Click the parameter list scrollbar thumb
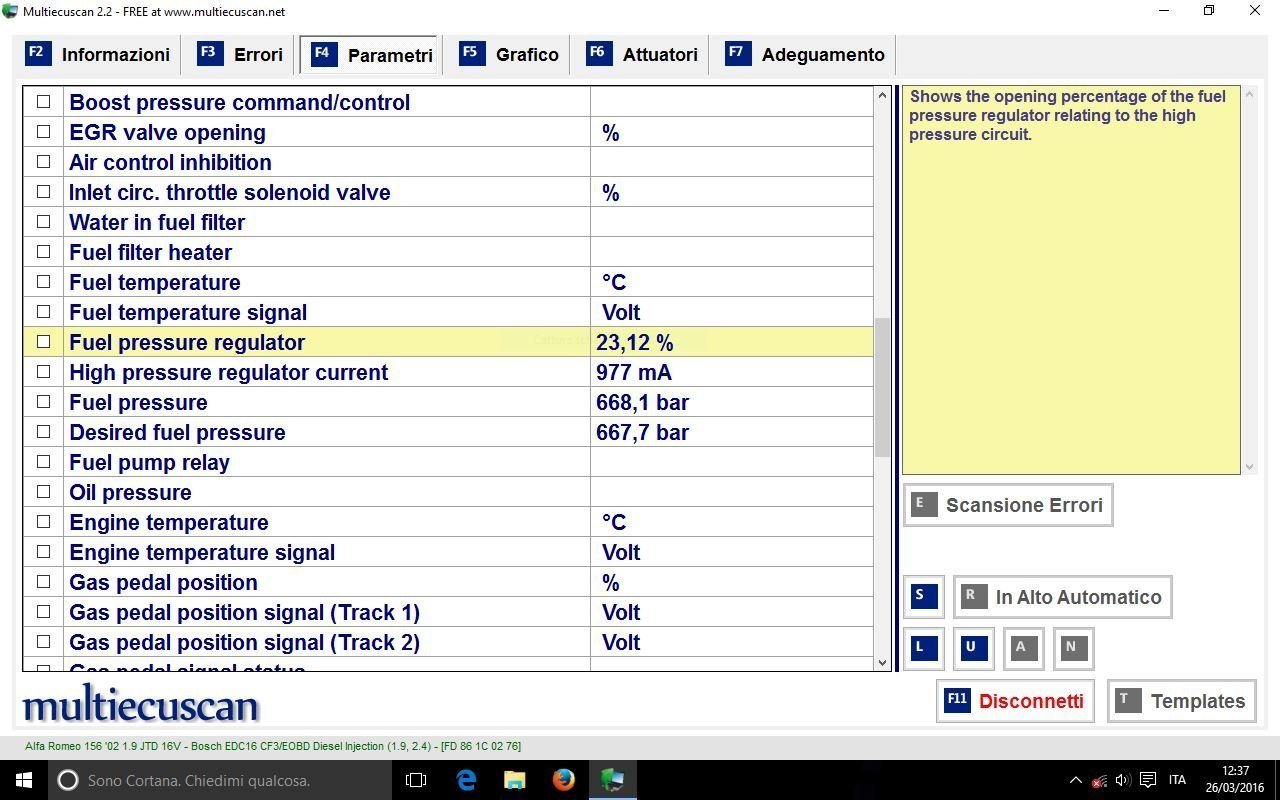 pos(882,387)
